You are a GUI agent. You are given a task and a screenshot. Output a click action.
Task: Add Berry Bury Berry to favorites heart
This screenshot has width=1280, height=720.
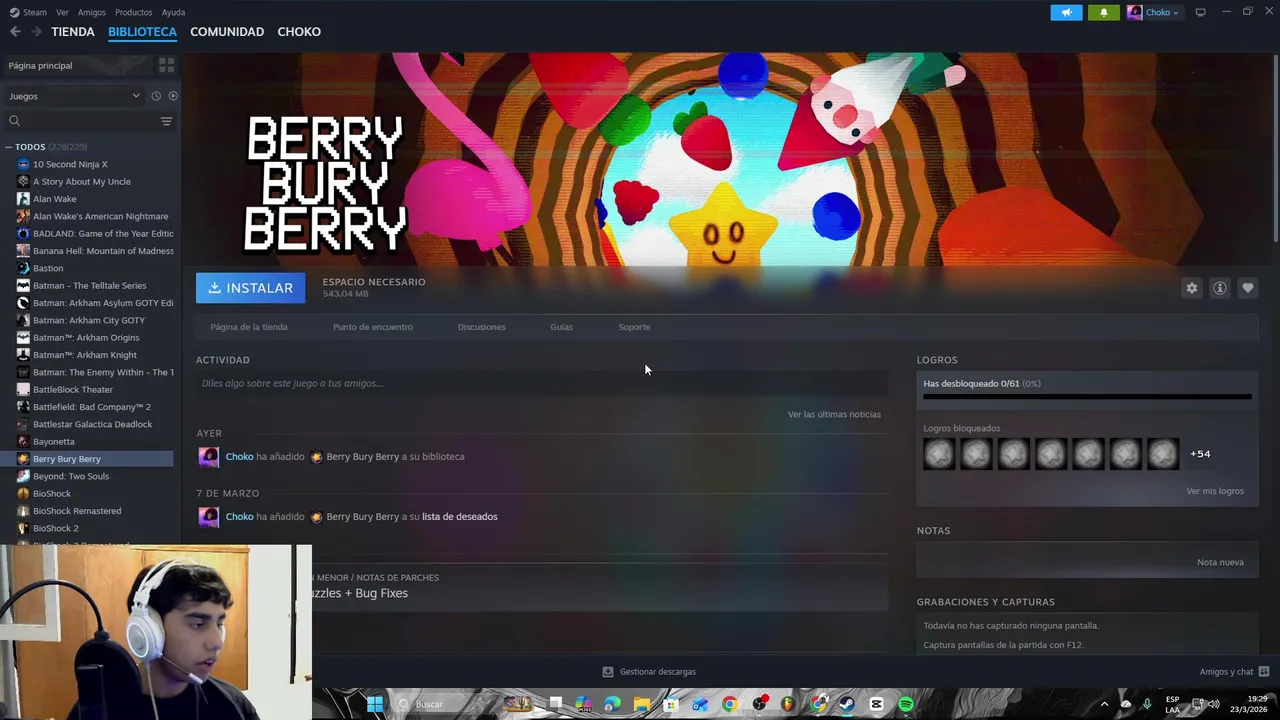(x=1248, y=288)
